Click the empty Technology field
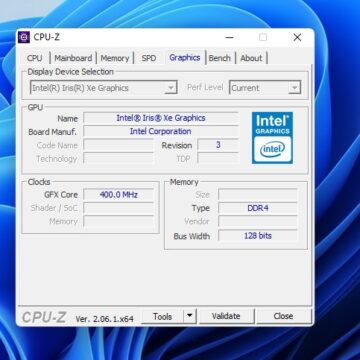360x360 pixels. (118, 159)
